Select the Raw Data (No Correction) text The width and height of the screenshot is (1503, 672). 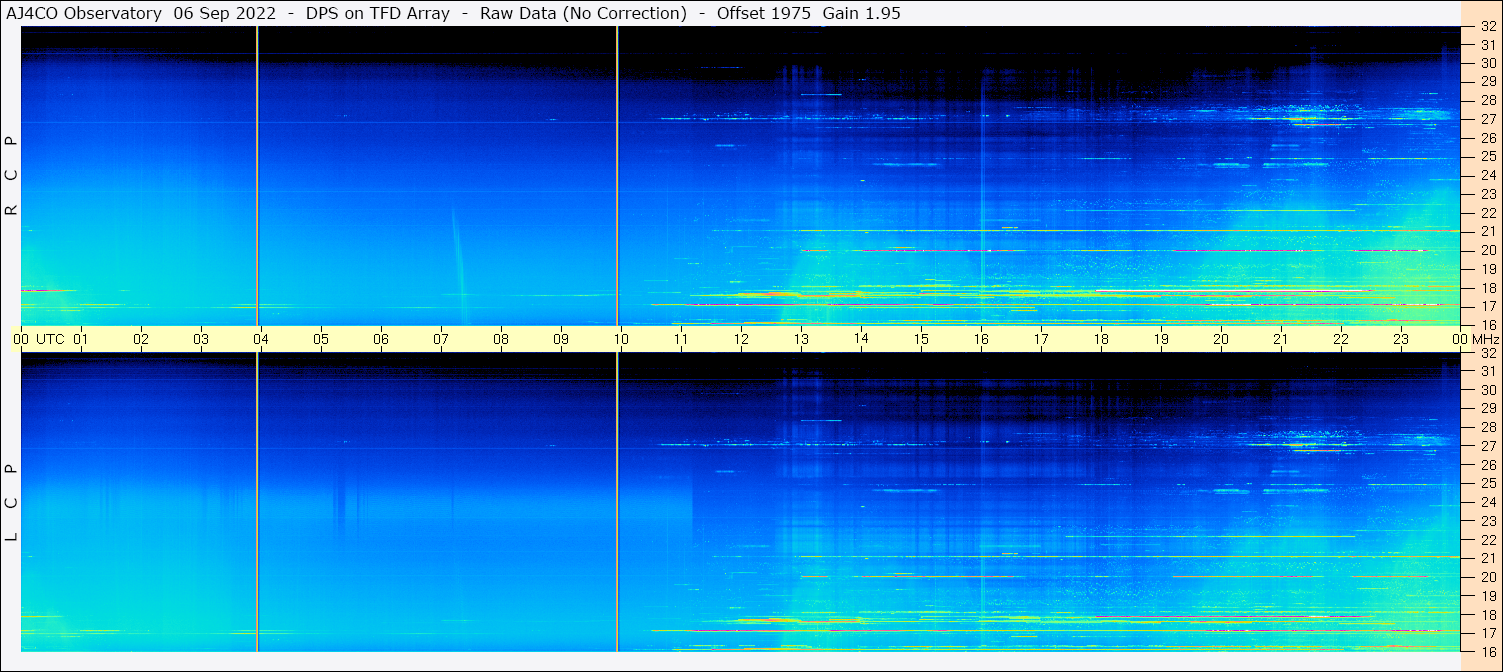point(584,13)
